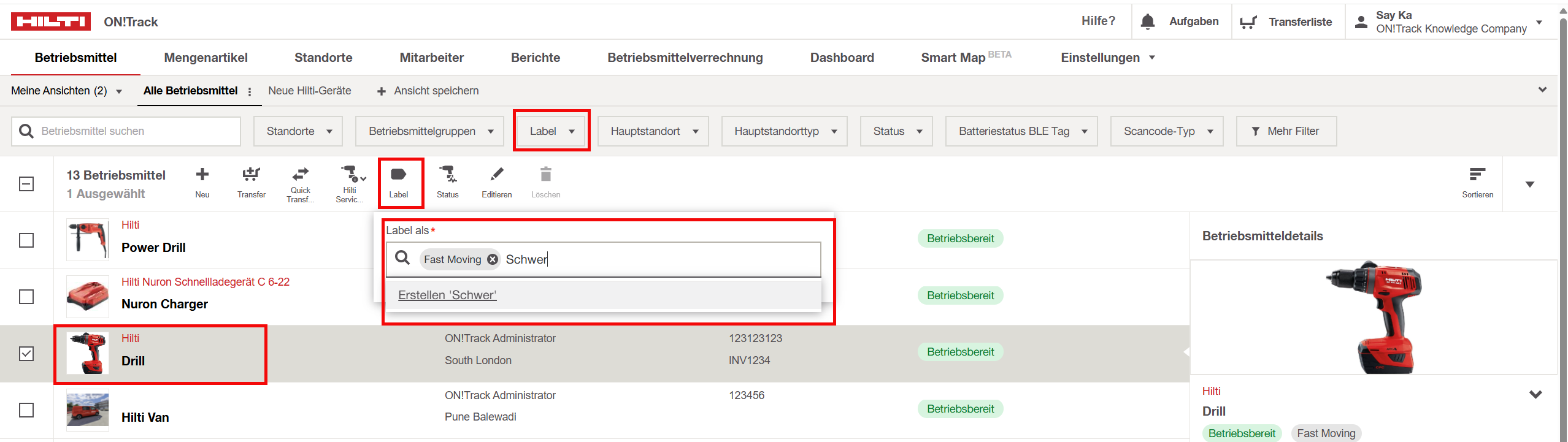
Task: Click Betriebsbereit status in Hilti Van row
Action: (x=961, y=409)
